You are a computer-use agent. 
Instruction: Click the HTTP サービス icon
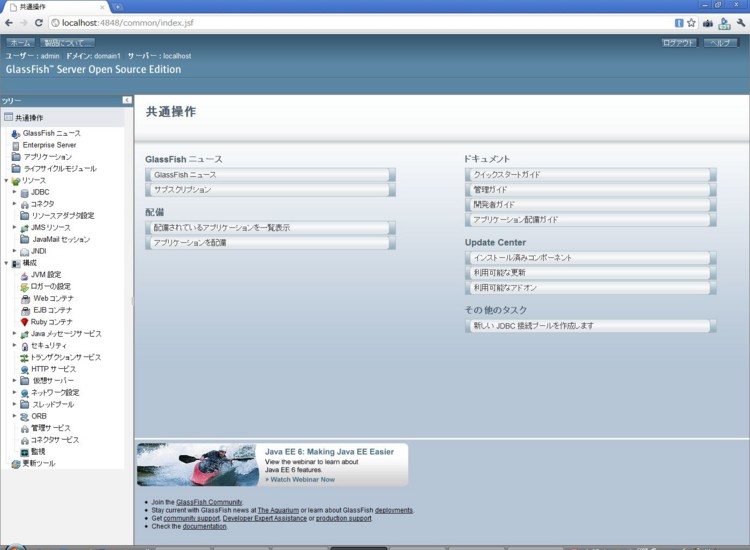[24, 369]
